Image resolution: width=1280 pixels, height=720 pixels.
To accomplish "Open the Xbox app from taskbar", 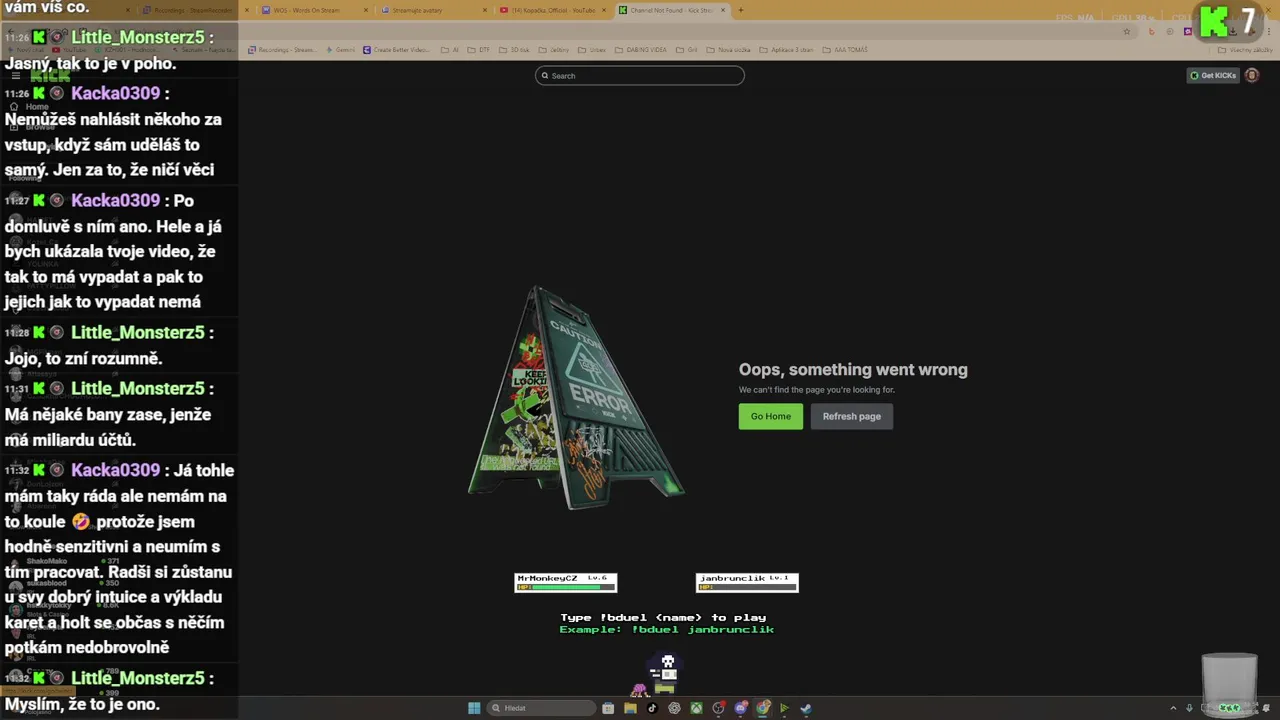I will (x=696, y=708).
